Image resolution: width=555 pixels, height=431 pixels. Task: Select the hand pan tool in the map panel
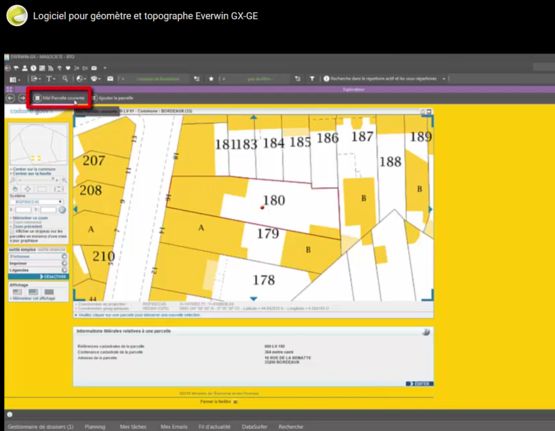click(x=15, y=189)
